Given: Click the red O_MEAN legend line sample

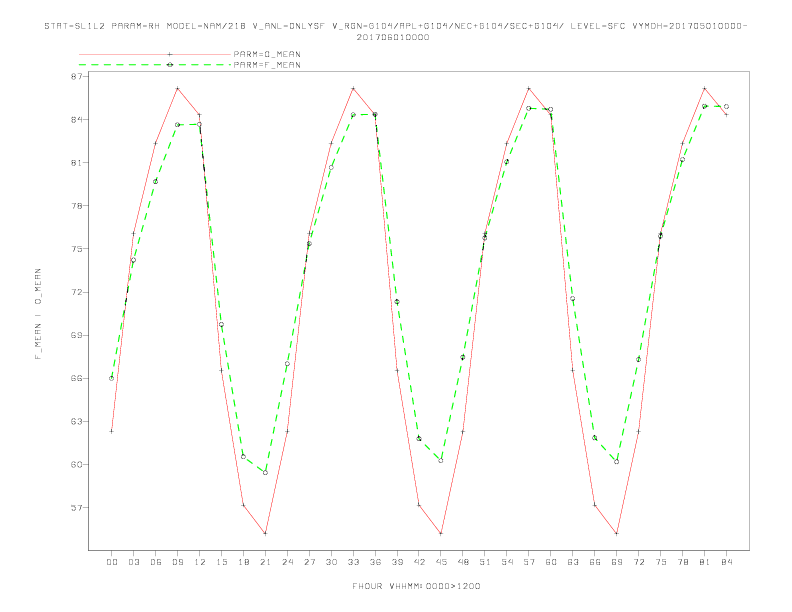Looking at the screenshot, I should pyautogui.click(x=155, y=54).
